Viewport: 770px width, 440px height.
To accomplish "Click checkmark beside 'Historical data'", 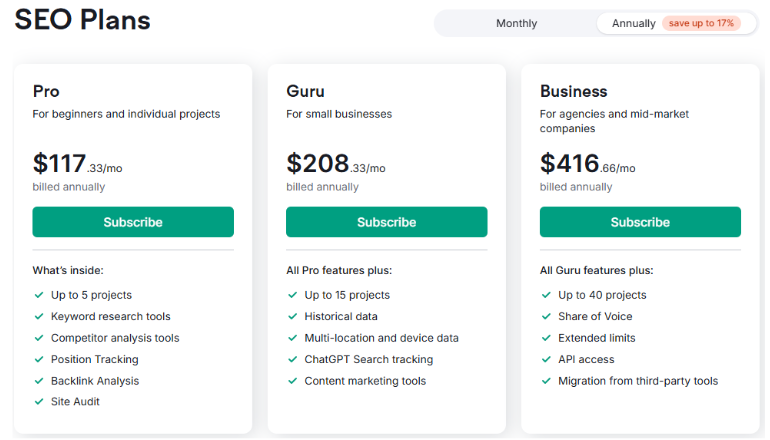I will [293, 316].
